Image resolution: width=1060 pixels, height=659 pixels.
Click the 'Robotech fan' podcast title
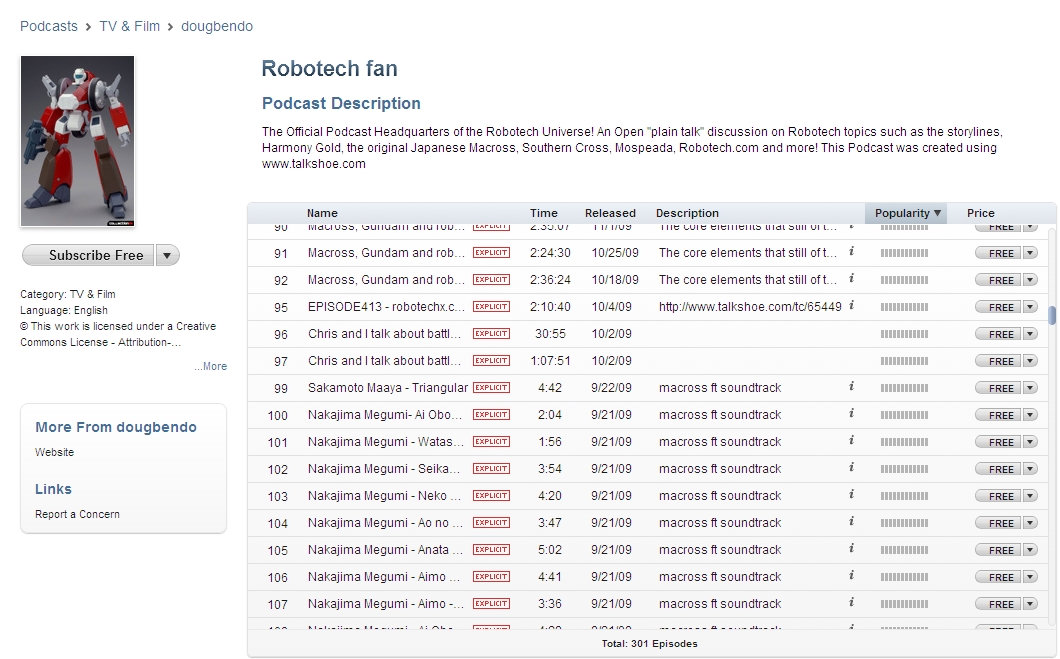(x=329, y=68)
